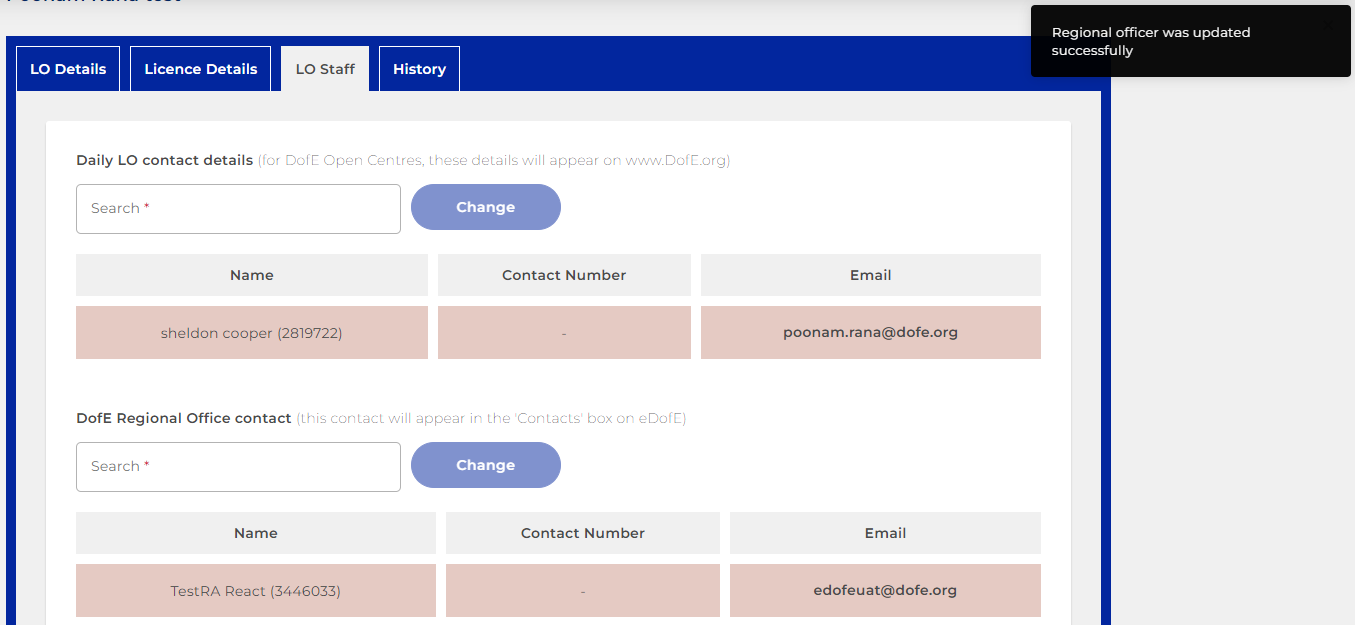Focus the Regional Office contact Search field
The width and height of the screenshot is (1355, 625).
click(238, 467)
